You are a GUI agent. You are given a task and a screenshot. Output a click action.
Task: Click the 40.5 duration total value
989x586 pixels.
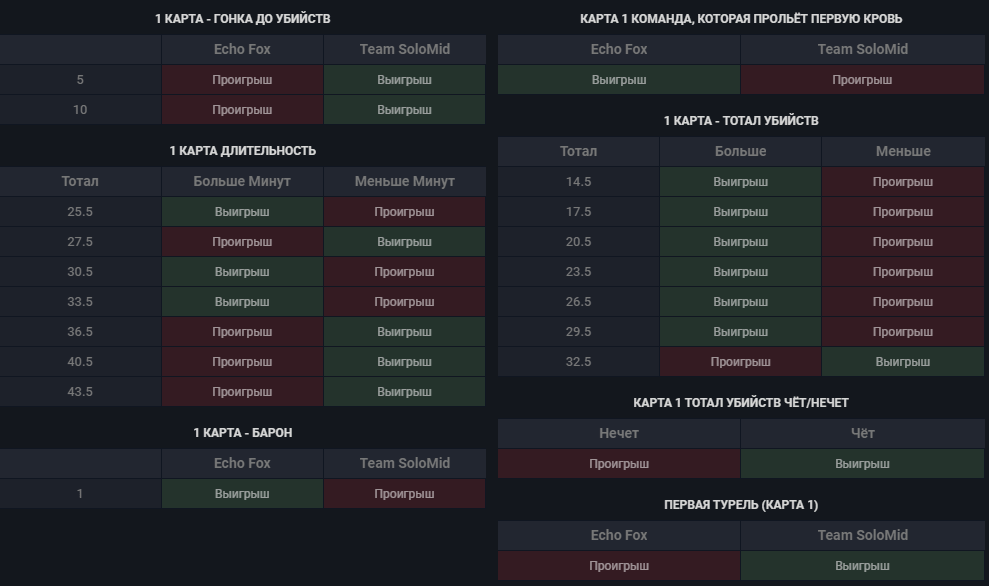[80, 361]
